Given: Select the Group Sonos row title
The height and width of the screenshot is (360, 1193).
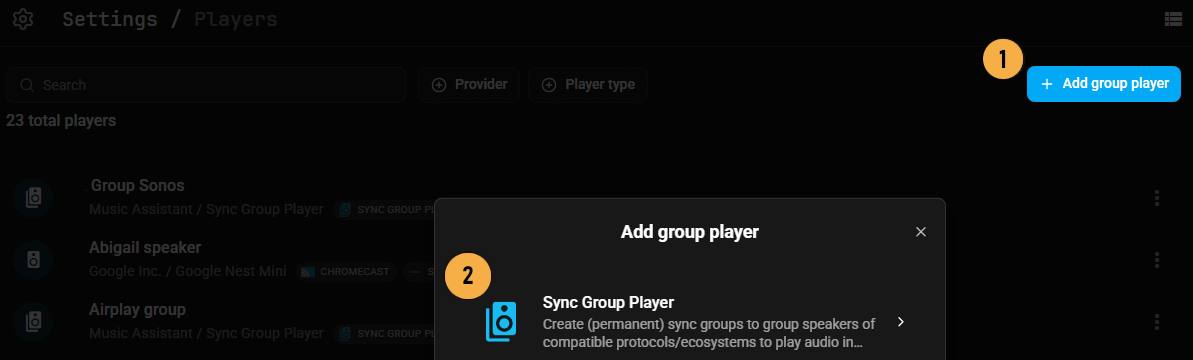Looking at the screenshot, I should tap(137, 186).
